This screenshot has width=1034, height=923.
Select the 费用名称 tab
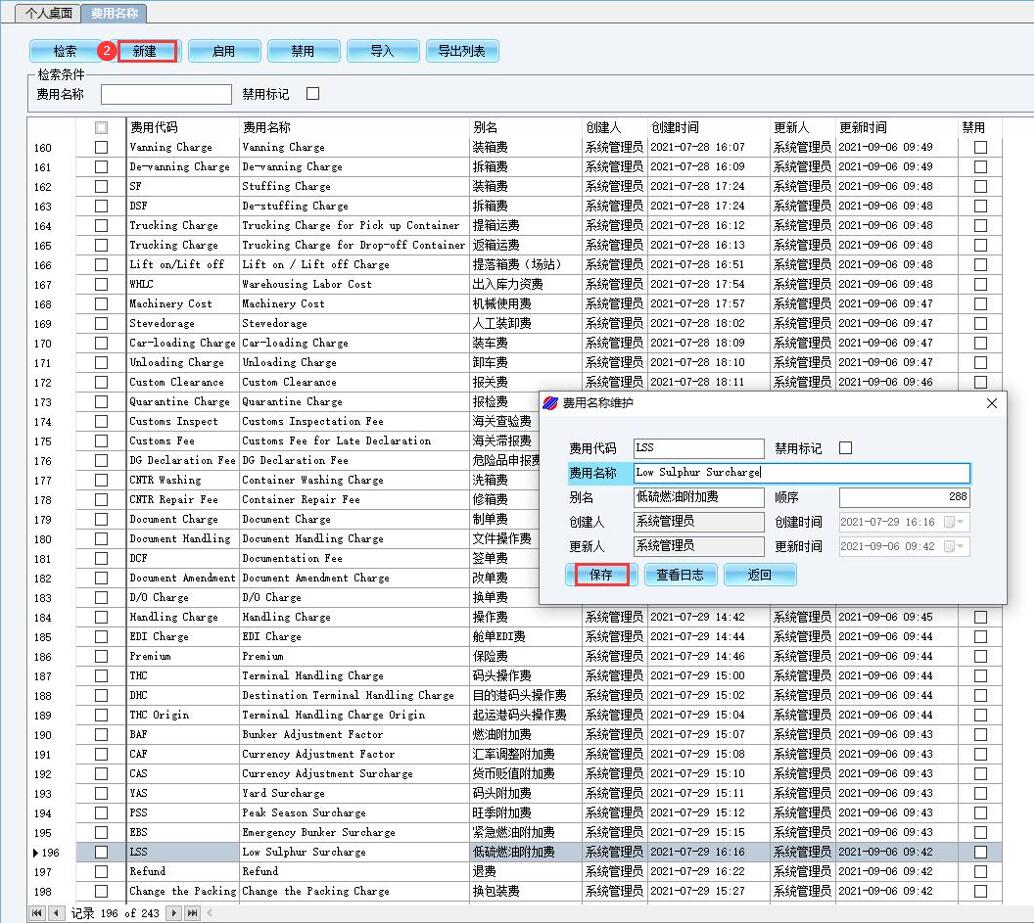pyautogui.click(x=114, y=13)
